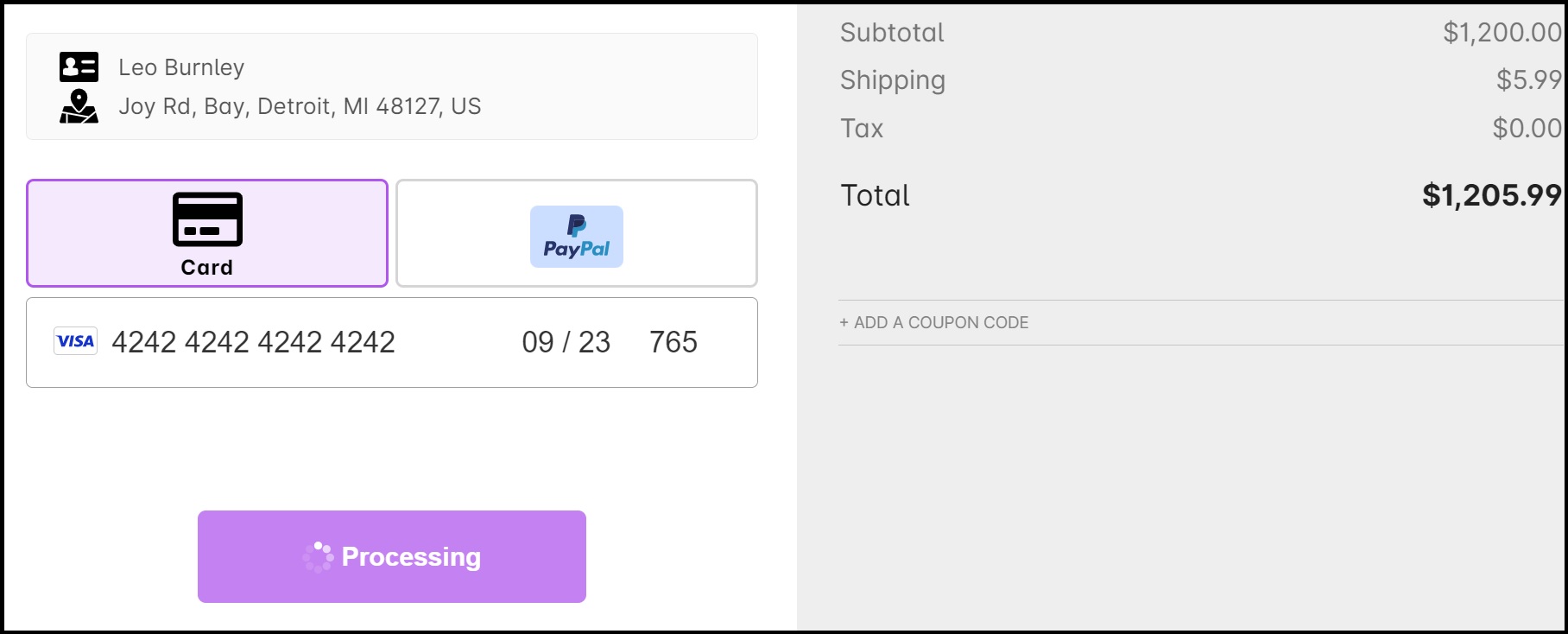Click the expiry date field 09 / 23

tap(566, 342)
